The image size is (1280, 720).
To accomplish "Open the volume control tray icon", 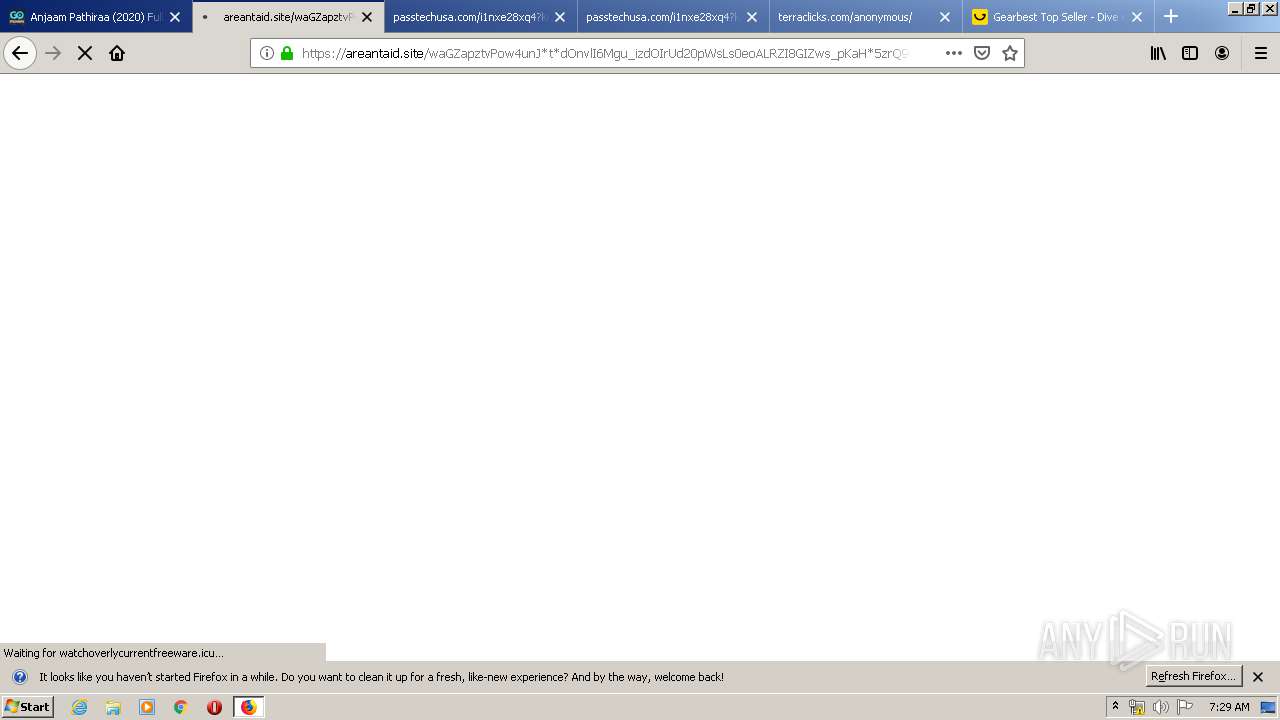I will click(x=1161, y=707).
